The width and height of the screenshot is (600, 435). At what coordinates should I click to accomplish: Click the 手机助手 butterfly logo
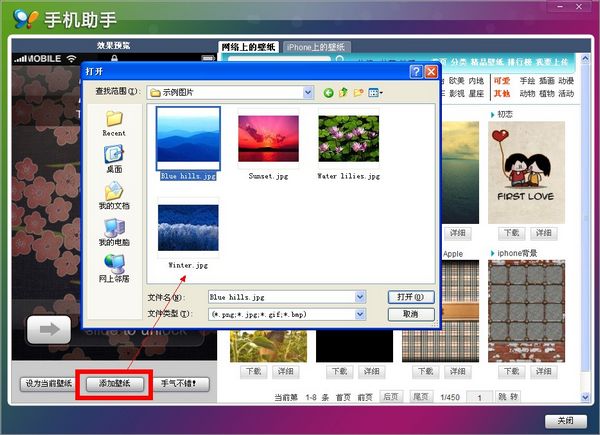(x=26, y=19)
